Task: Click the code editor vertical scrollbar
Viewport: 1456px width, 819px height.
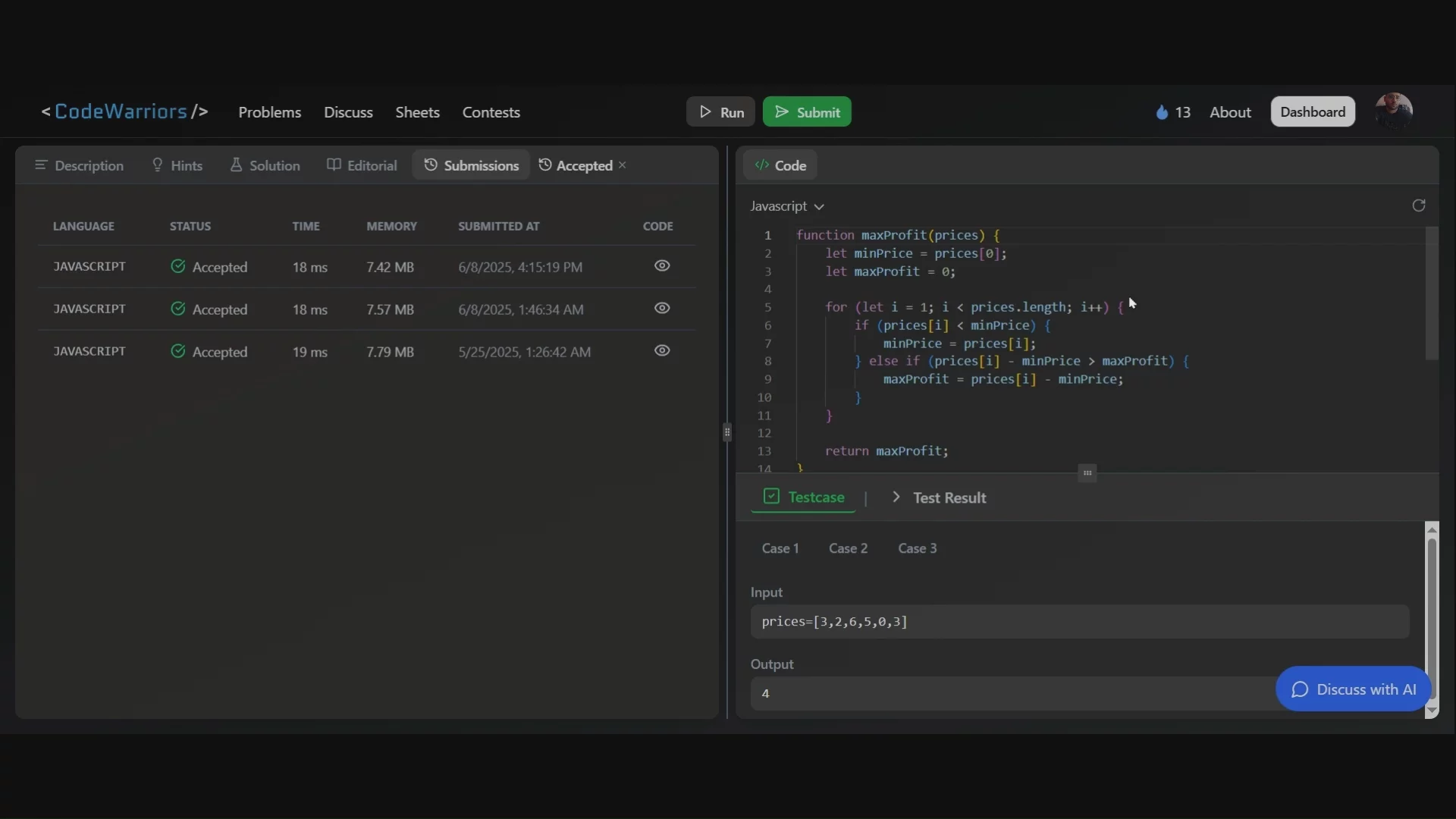Action: [x=1432, y=293]
